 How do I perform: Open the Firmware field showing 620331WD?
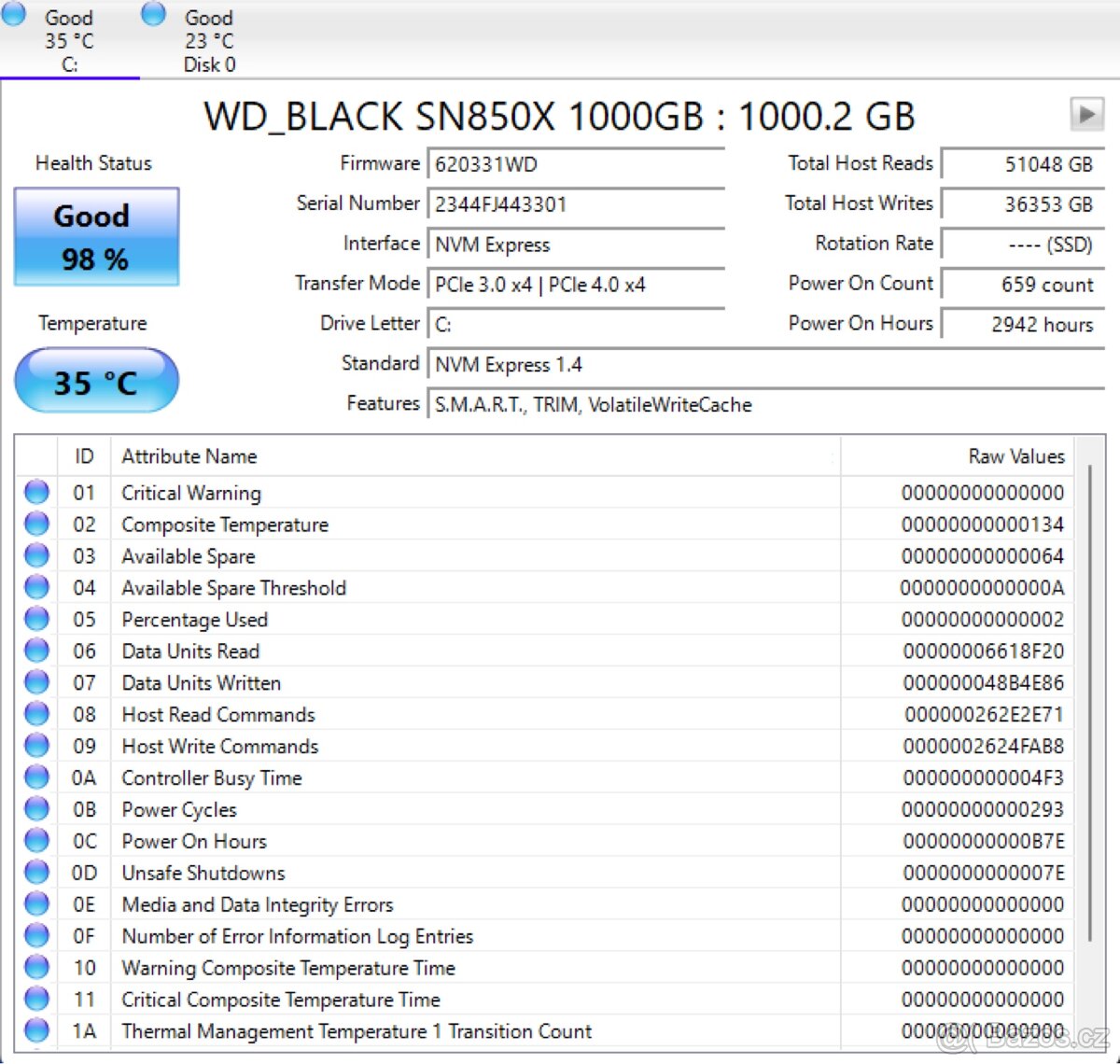click(x=576, y=164)
